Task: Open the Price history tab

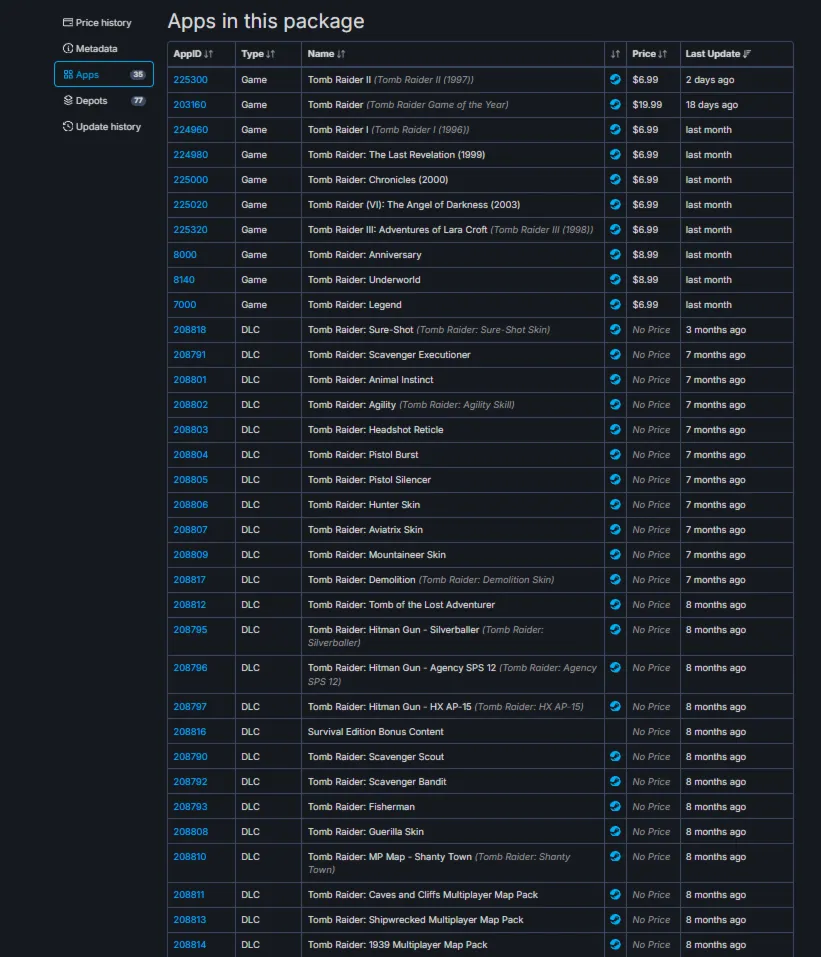Action: 97,23
